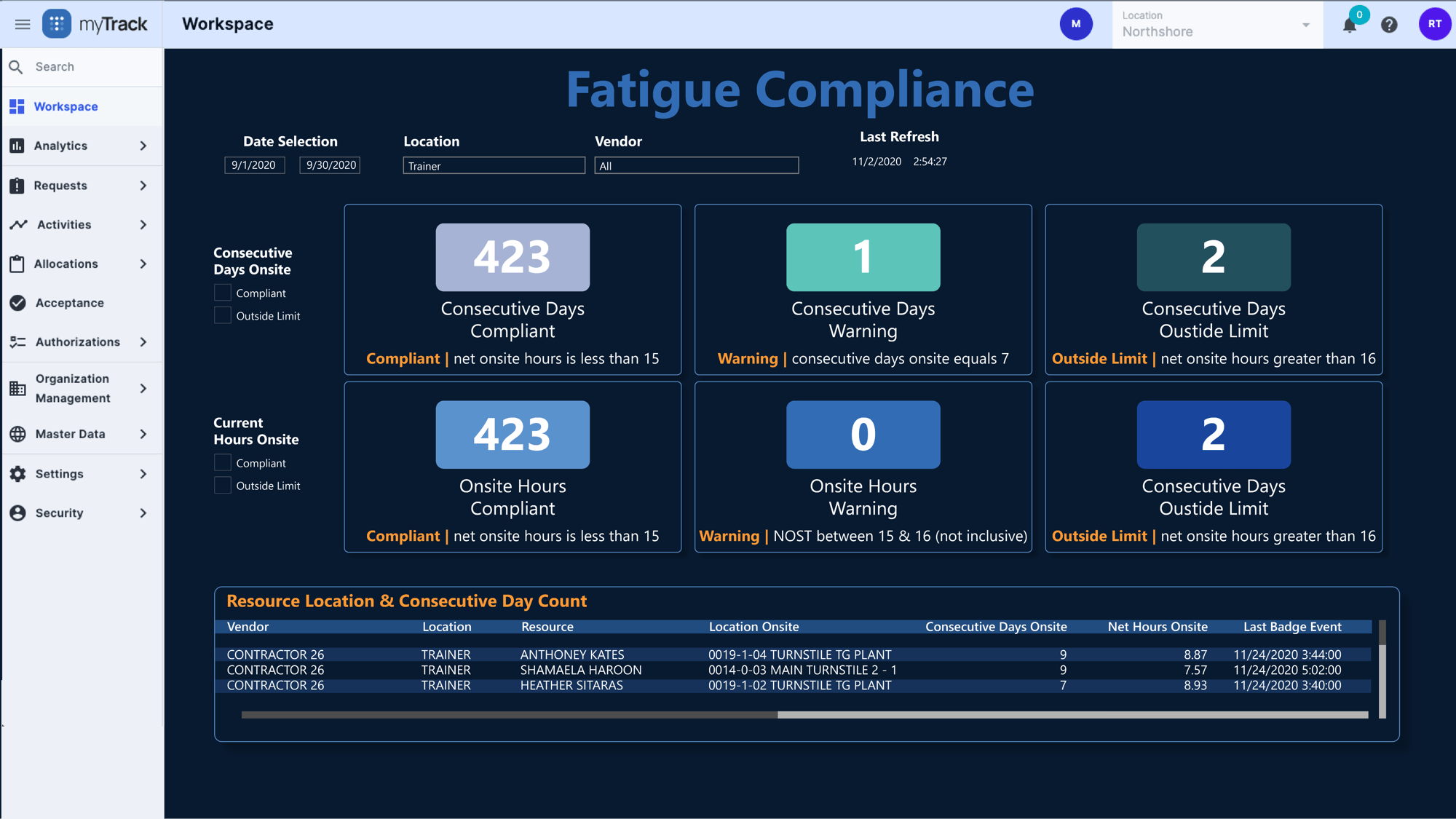Click the Requests clipboard icon
1456x819 pixels.
coord(17,186)
